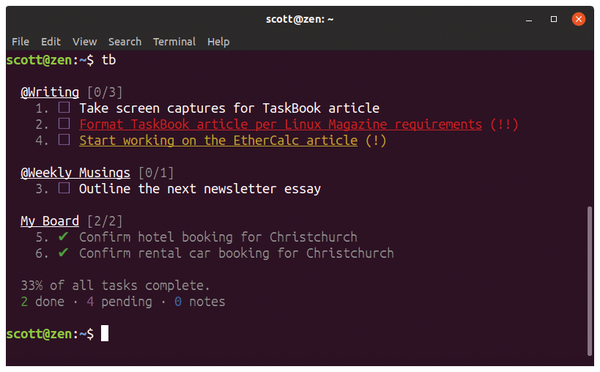This screenshot has width=600, height=372.
Task: Click green checkmark for rental car task
Action: point(63,253)
